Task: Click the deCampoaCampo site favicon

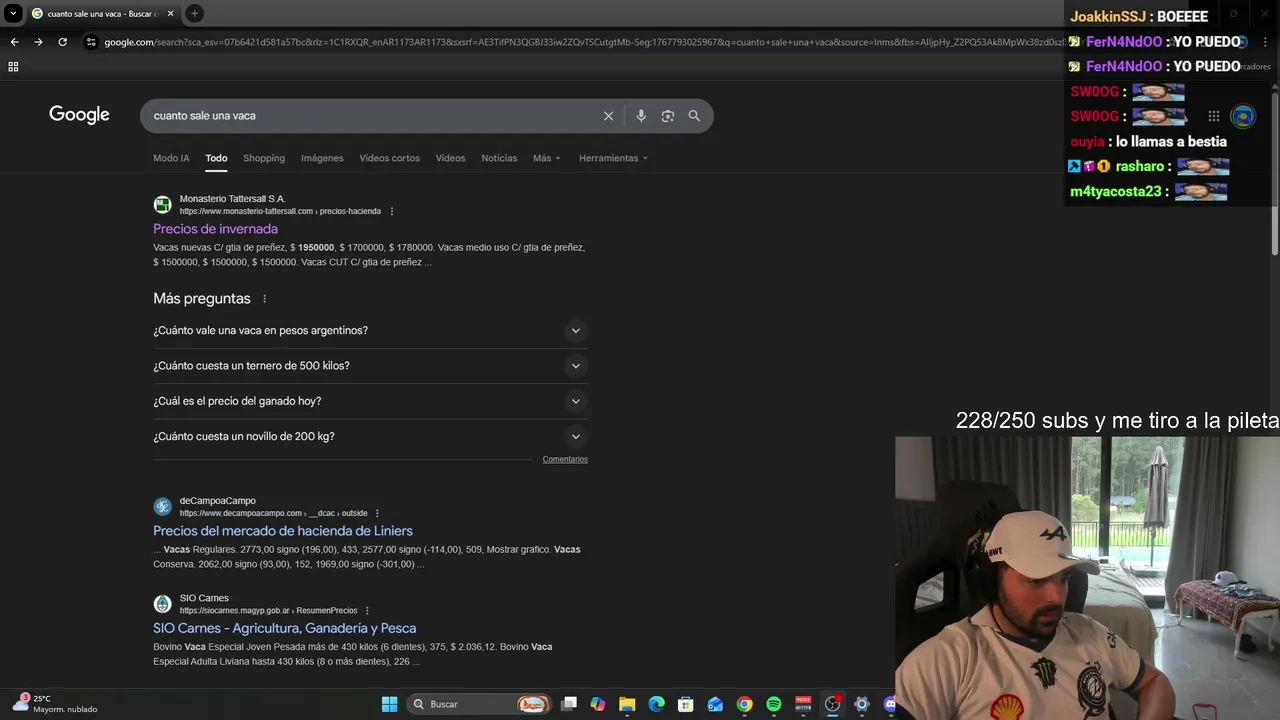Action: click(162, 507)
